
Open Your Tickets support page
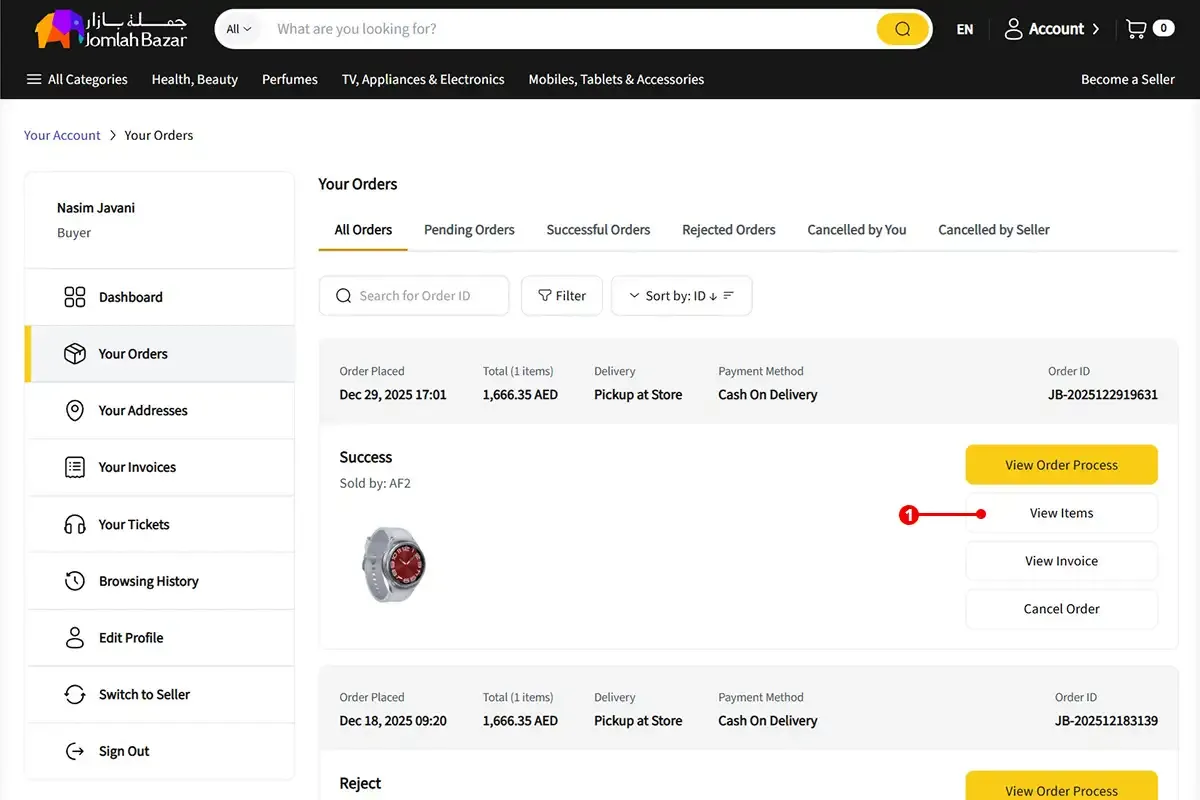point(134,524)
